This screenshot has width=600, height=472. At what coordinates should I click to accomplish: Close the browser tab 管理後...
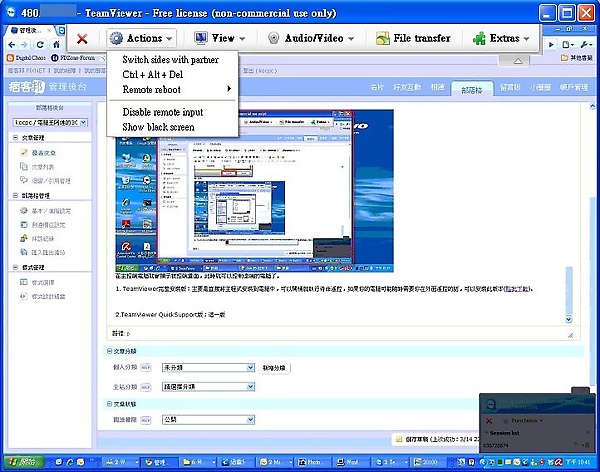point(49,30)
